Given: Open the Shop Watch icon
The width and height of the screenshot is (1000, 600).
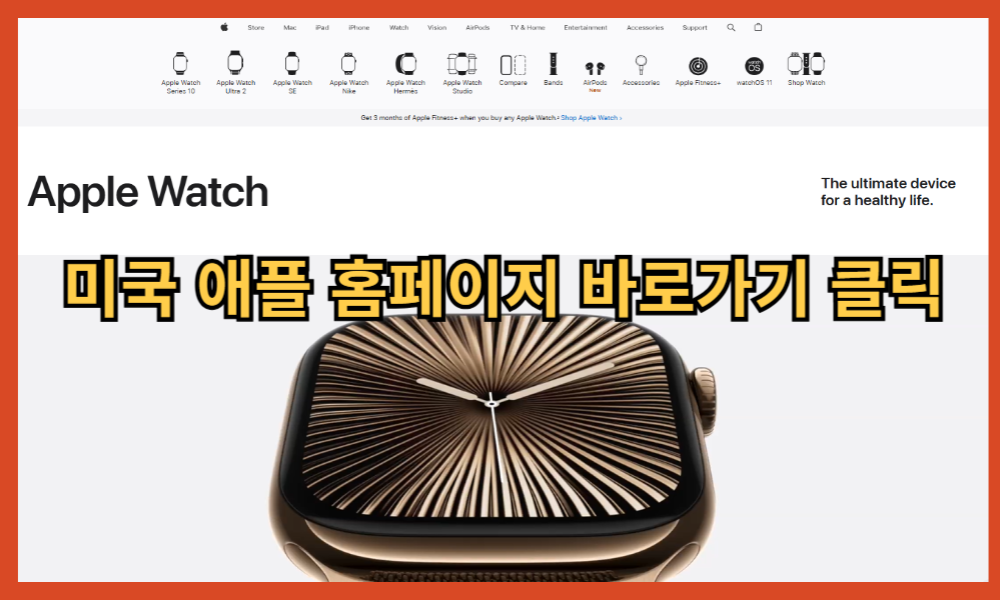Looking at the screenshot, I should 806,64.
